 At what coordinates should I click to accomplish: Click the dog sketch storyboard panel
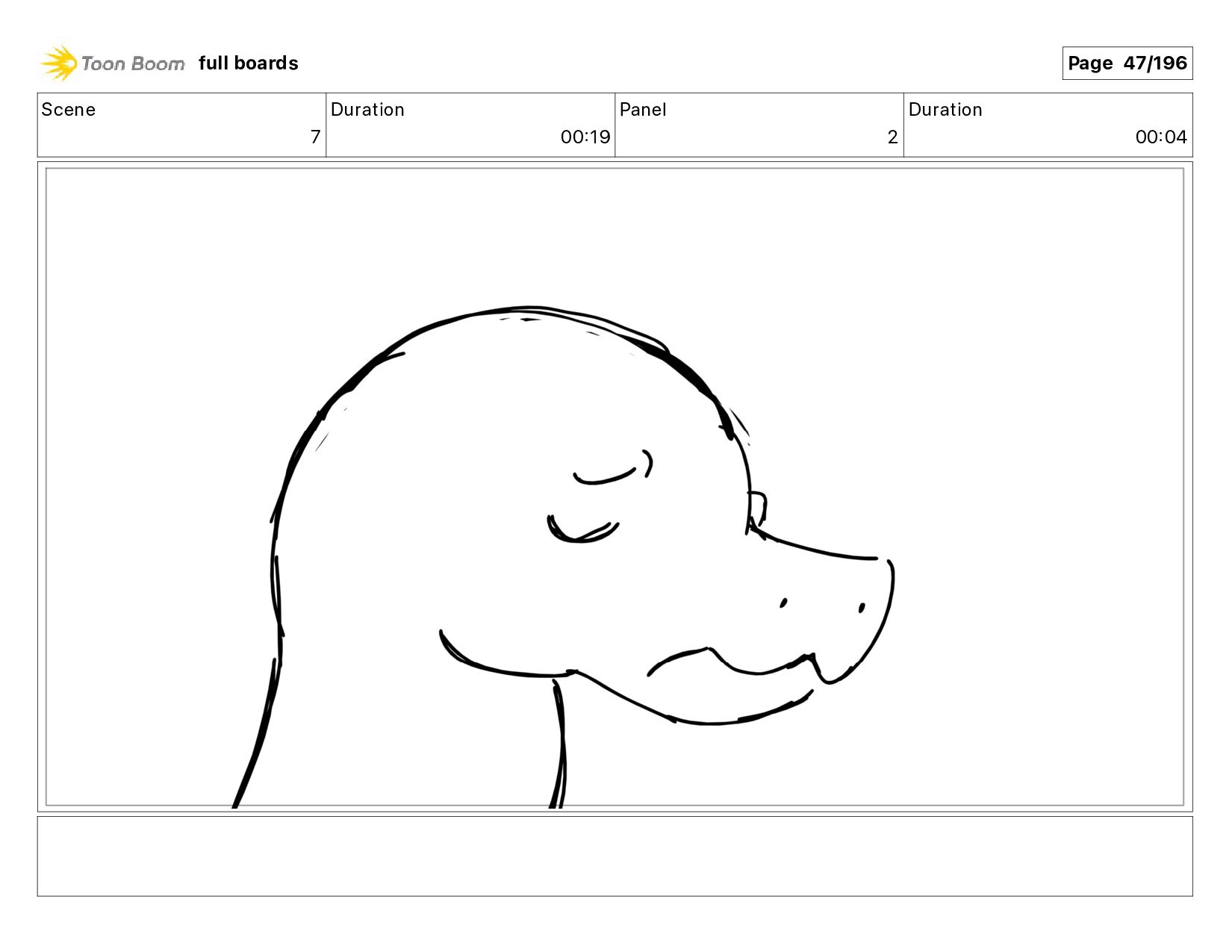coord(615,487)
